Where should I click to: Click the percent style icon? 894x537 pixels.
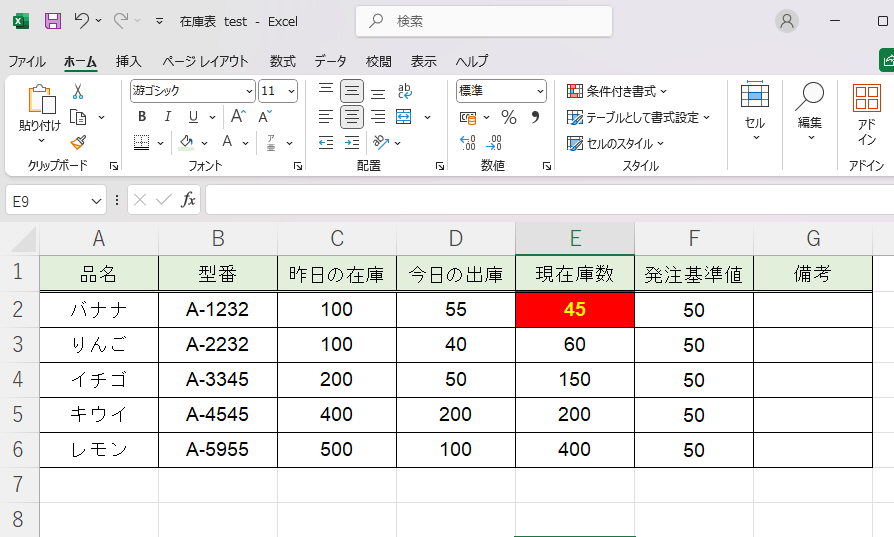coord(509,117)
